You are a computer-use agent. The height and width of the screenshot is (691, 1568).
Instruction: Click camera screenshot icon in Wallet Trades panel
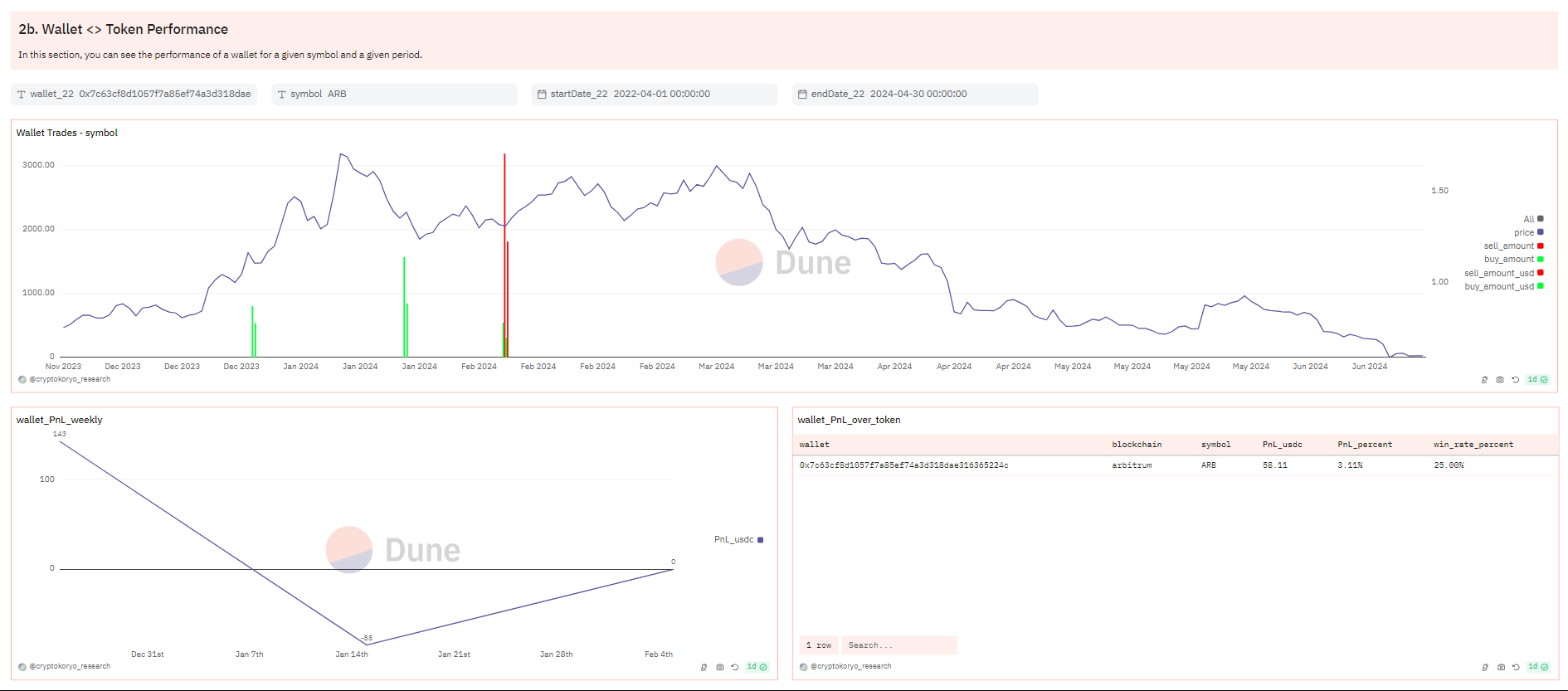[1500, 380]
